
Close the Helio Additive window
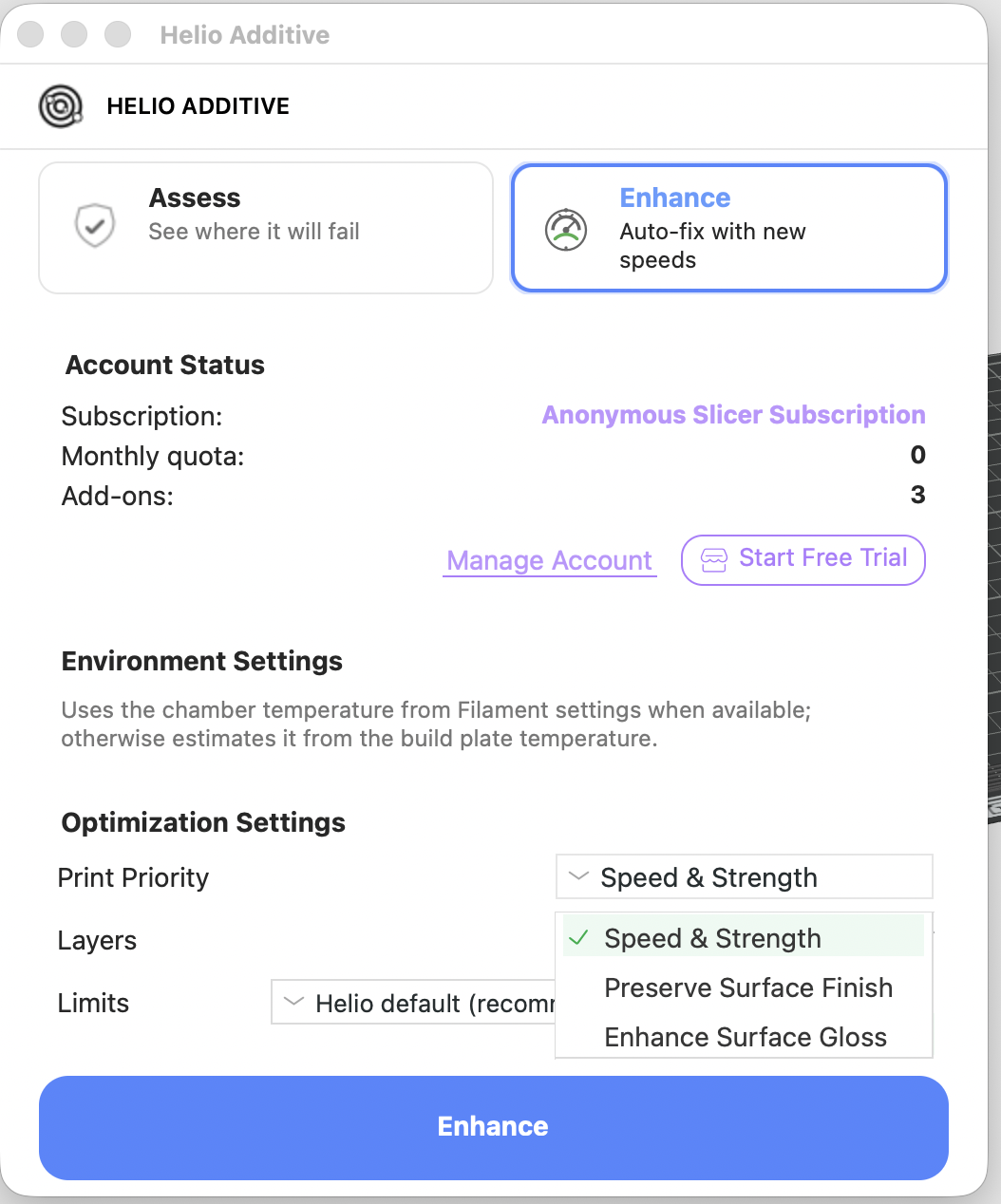click(31, 34)
